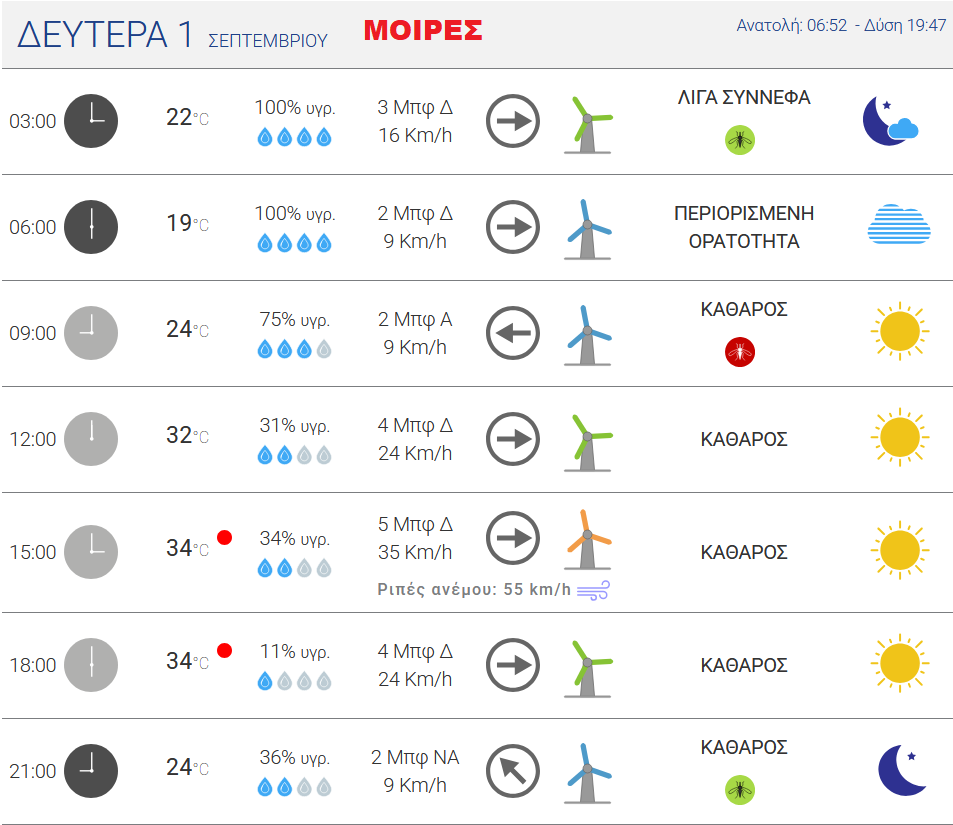This screenshot has height=825, width=953.
Task: Click the moon with cloud icon at 03:00
Action: click(890, 120)
